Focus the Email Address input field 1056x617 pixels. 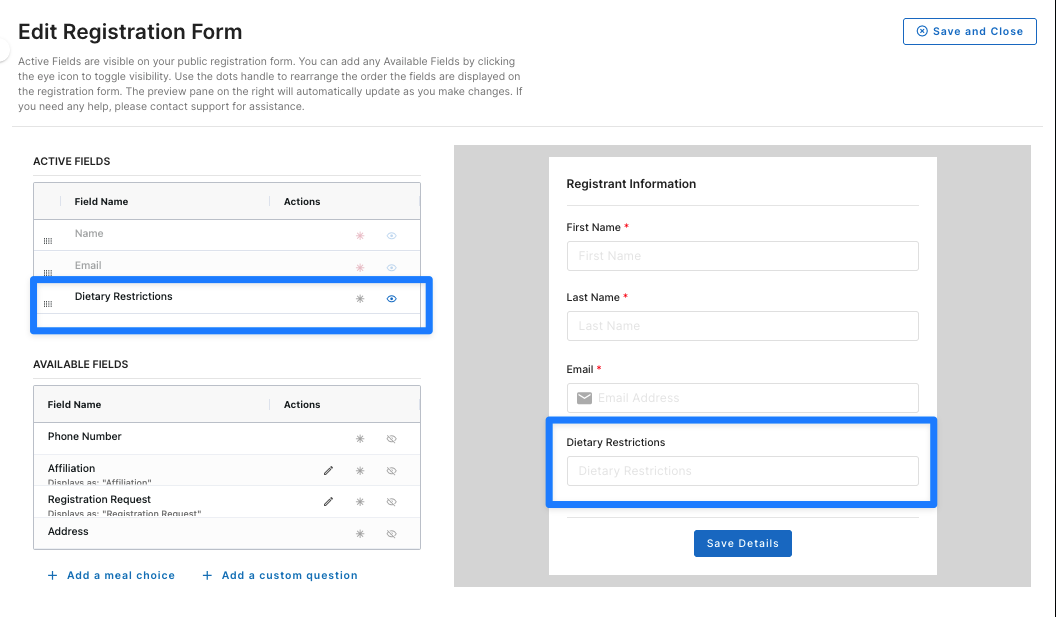743,398
